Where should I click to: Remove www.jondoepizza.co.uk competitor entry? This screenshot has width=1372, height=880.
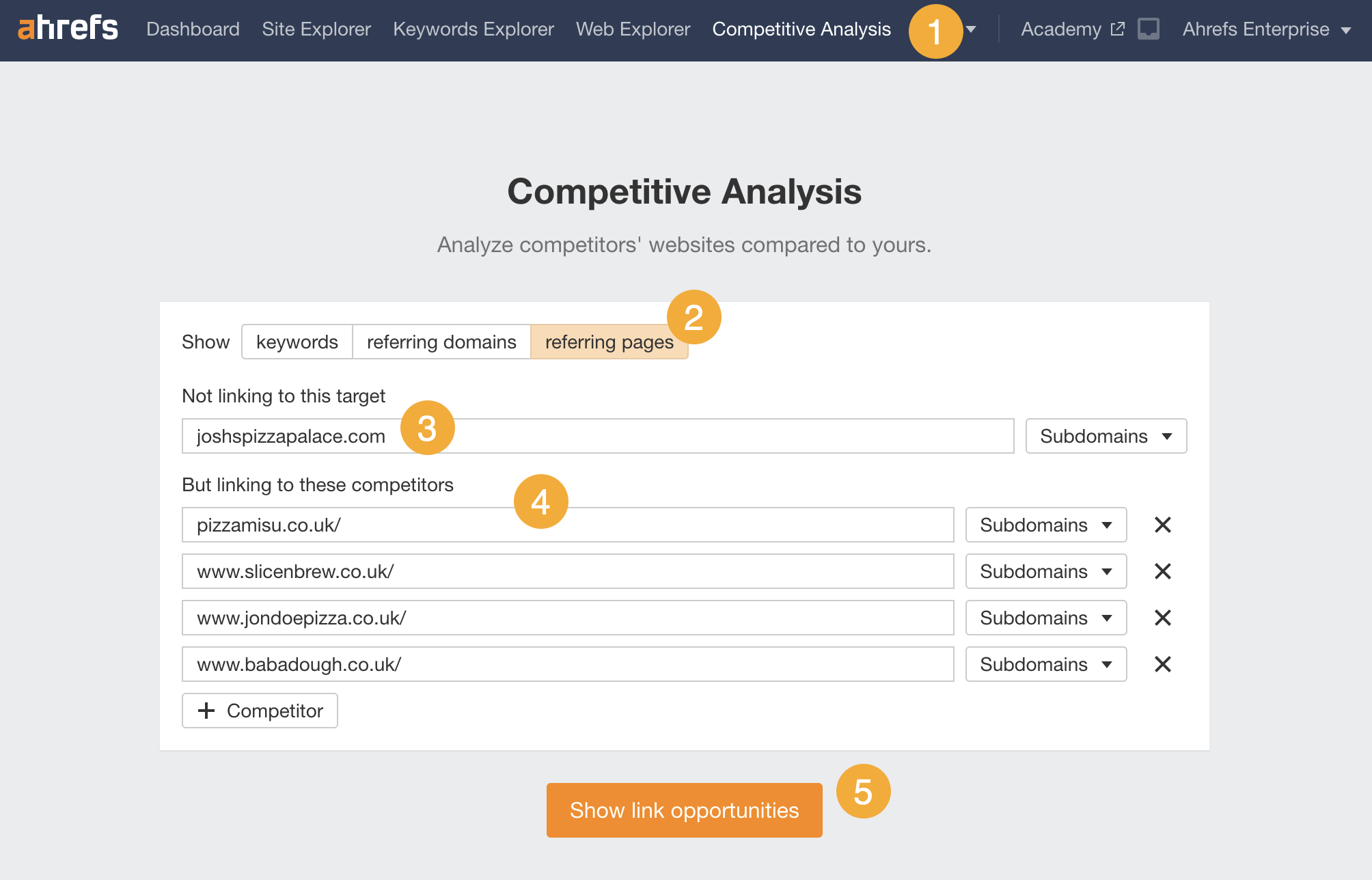point(1163,618)
